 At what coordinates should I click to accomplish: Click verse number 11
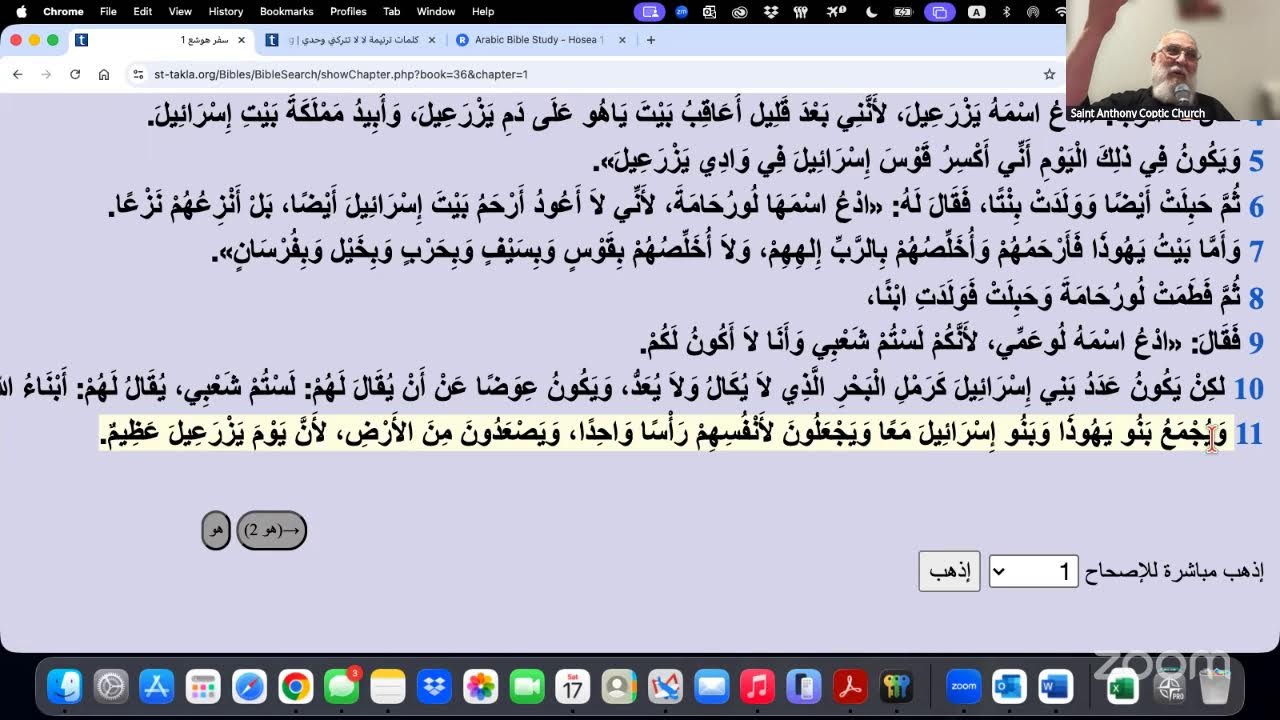(1250, 434)
